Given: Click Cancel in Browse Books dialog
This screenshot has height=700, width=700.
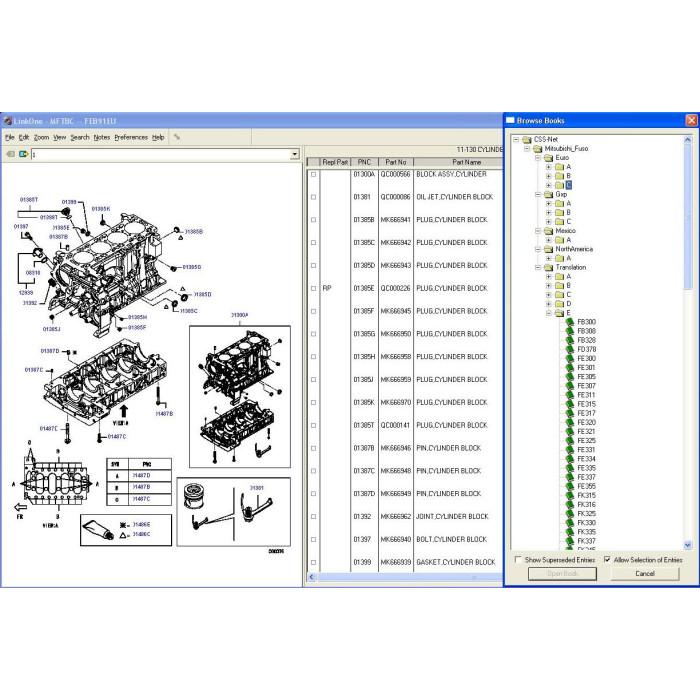Looking at the screenshot, I should [645, 574].
